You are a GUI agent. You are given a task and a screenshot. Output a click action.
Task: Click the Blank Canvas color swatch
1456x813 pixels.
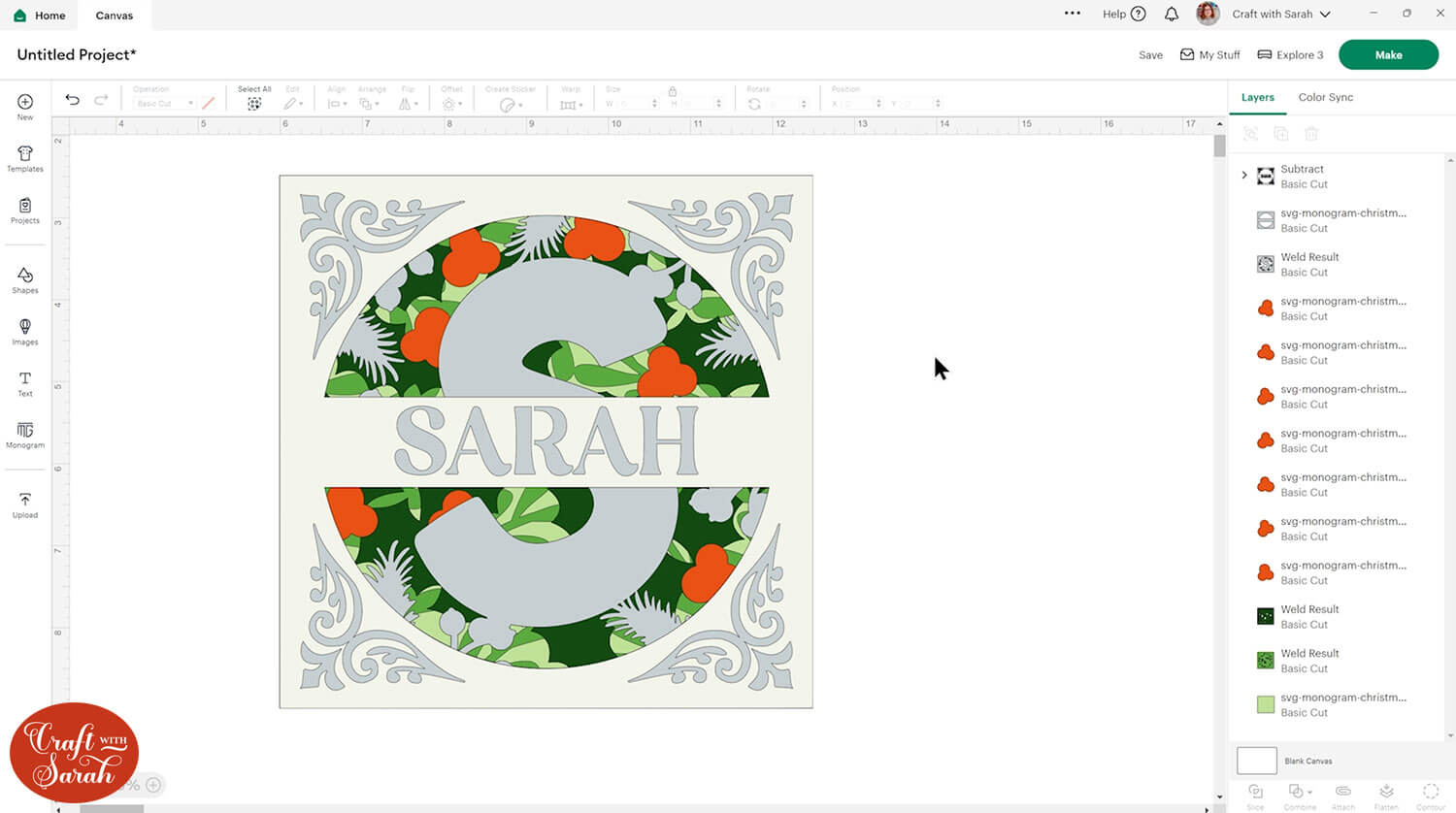[1256, 761]
